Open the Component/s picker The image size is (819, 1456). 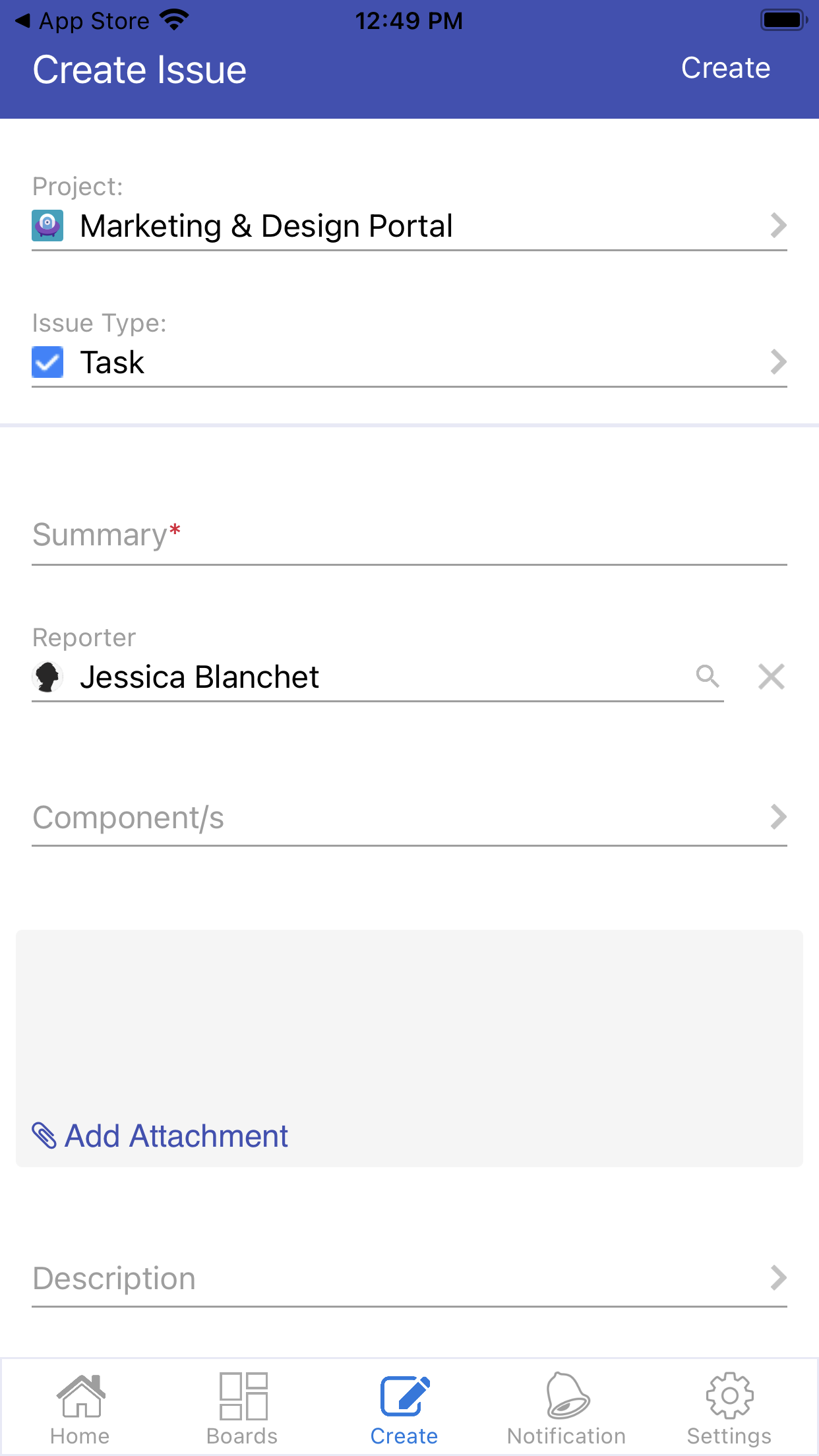pos(409,818)
